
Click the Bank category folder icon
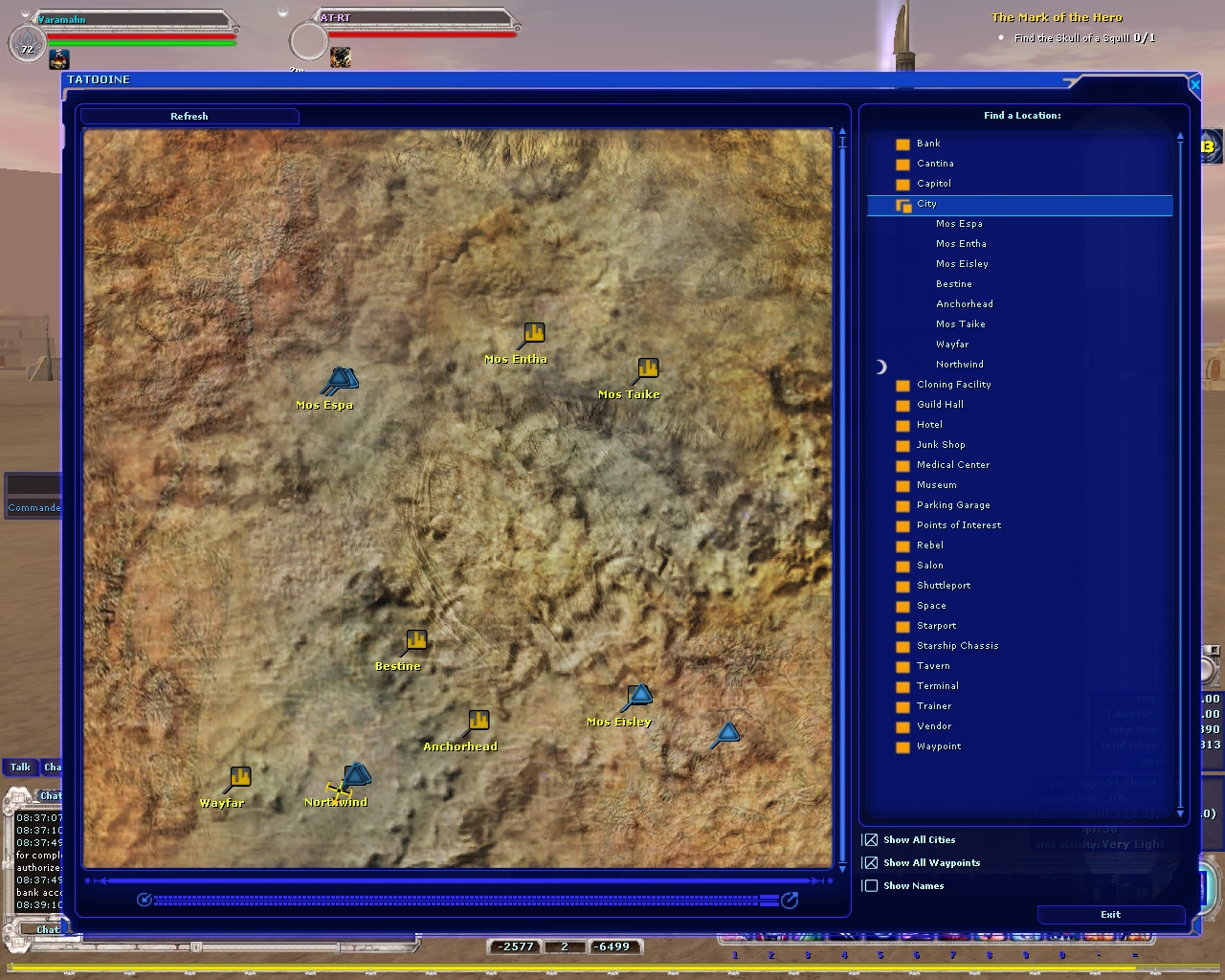click(x=902, y=145)
